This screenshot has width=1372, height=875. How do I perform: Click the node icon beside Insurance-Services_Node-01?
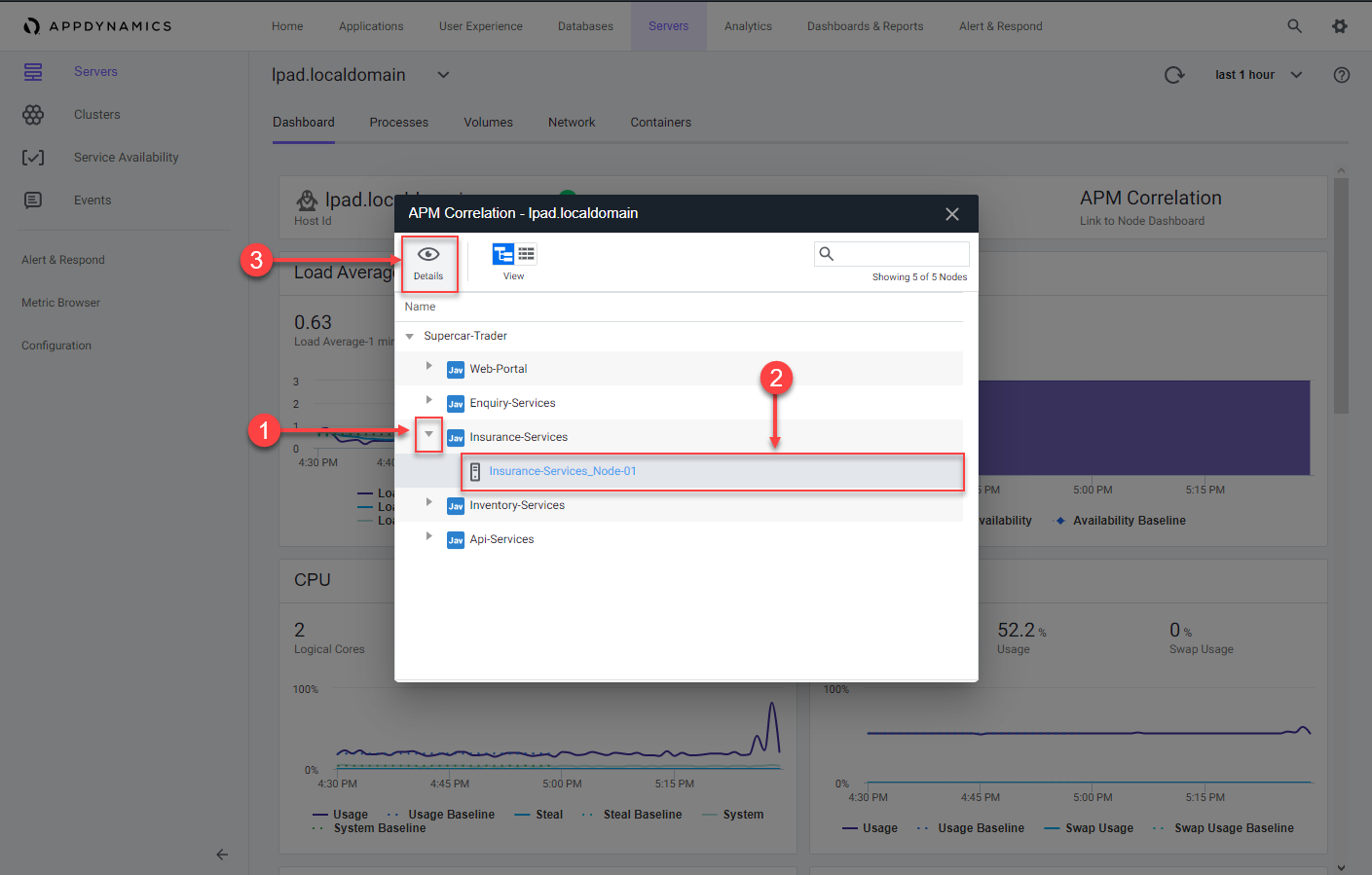click(x=475, y=472)
